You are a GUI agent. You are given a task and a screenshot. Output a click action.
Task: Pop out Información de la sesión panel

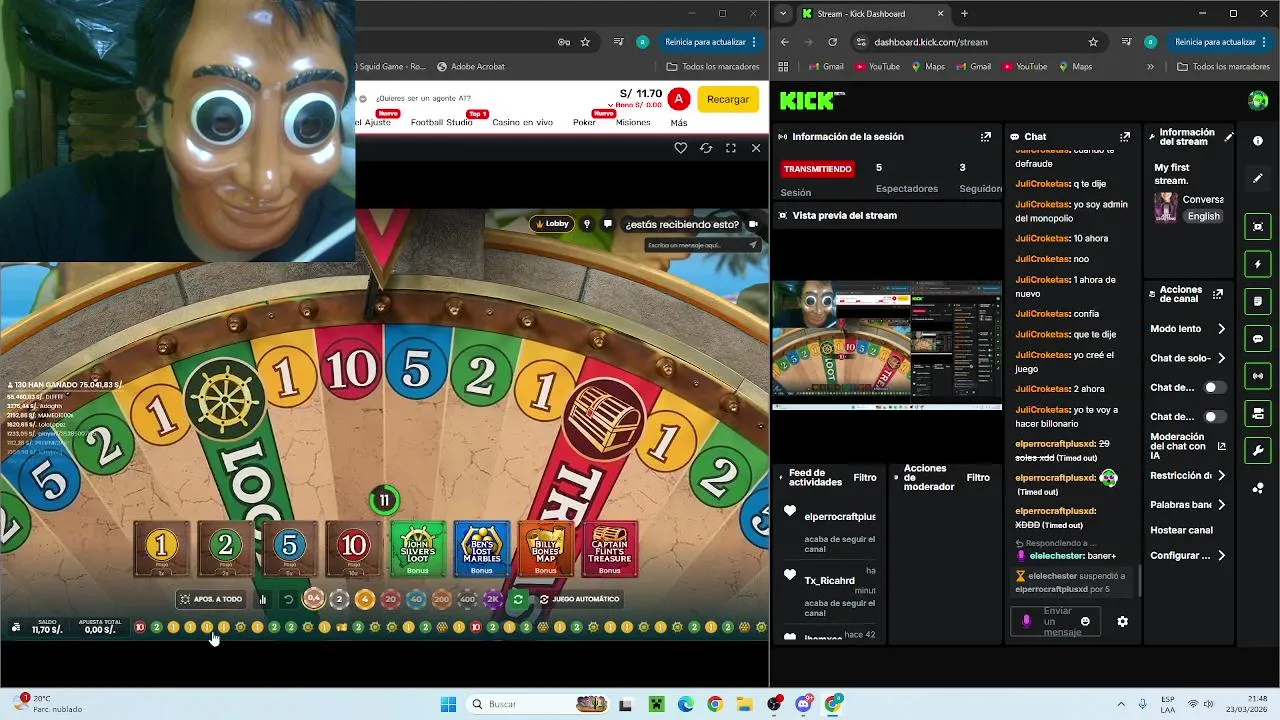click(986, 136)
